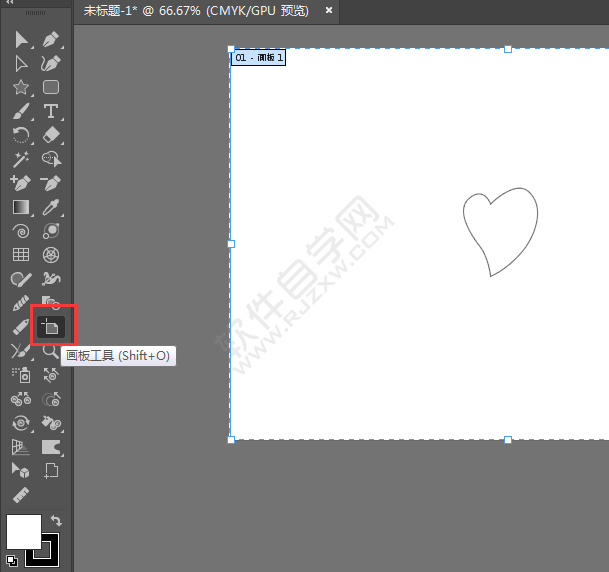The height and width of the screenshot is (572, 609).
Task: Click the white Fill color box
Action: point(23,531)
